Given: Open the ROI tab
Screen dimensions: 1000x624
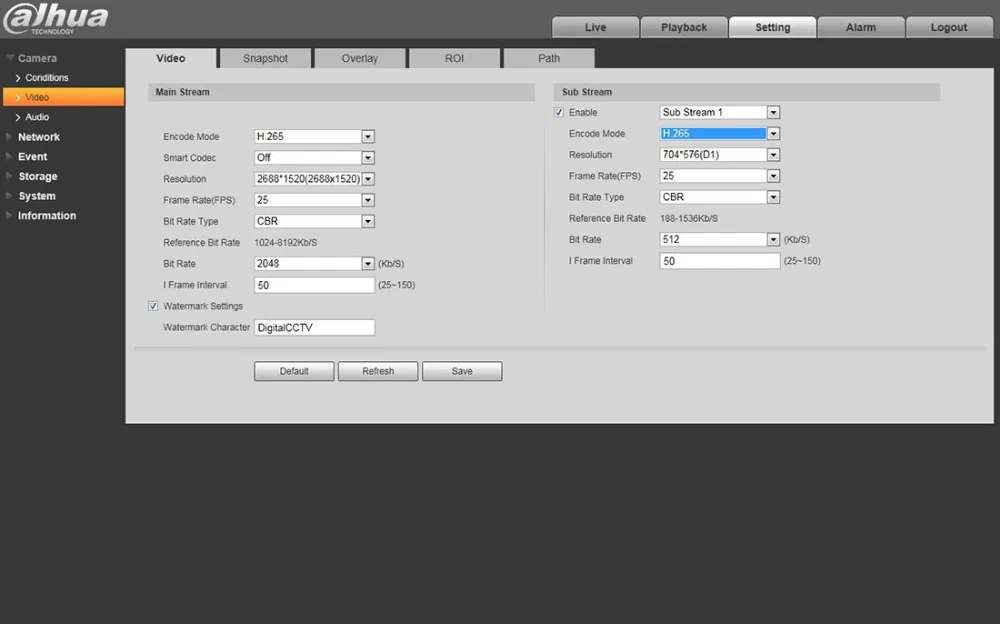Looking at the screenshot, I should click(x=454, y=58).
